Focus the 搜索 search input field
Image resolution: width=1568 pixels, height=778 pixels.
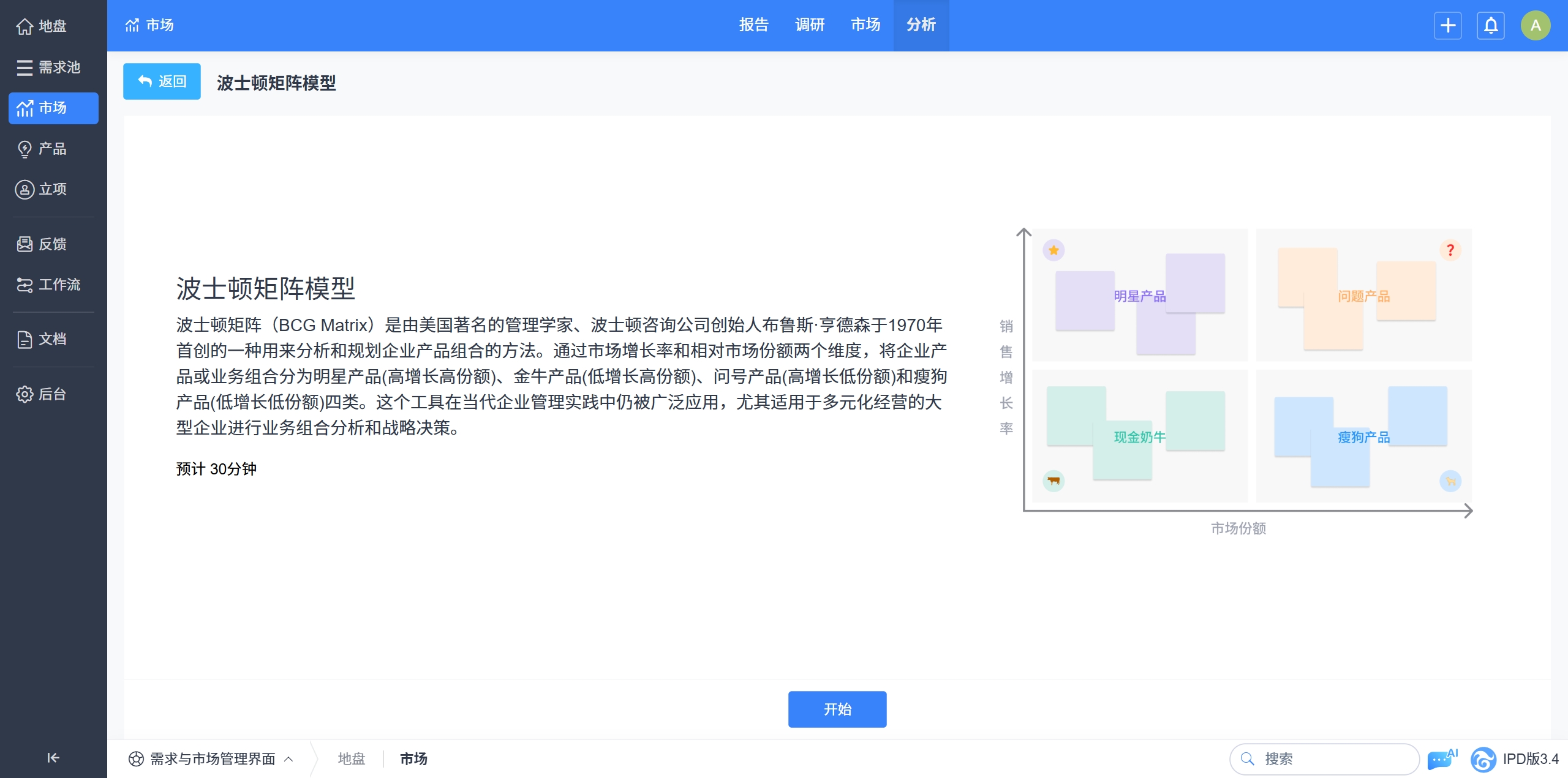(x=1324, y=759)
